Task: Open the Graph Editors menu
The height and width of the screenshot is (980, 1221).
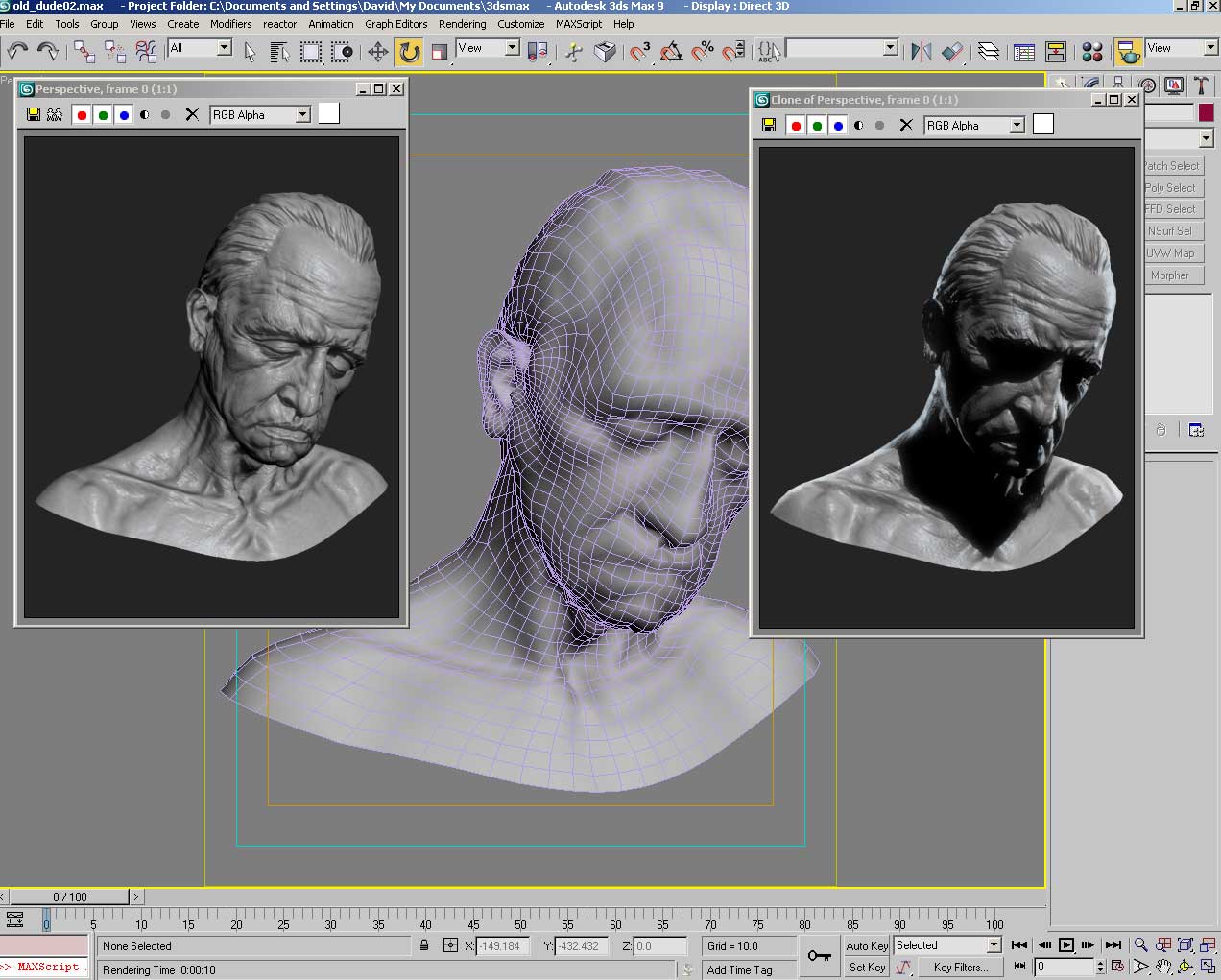Action: coord(395,24)
